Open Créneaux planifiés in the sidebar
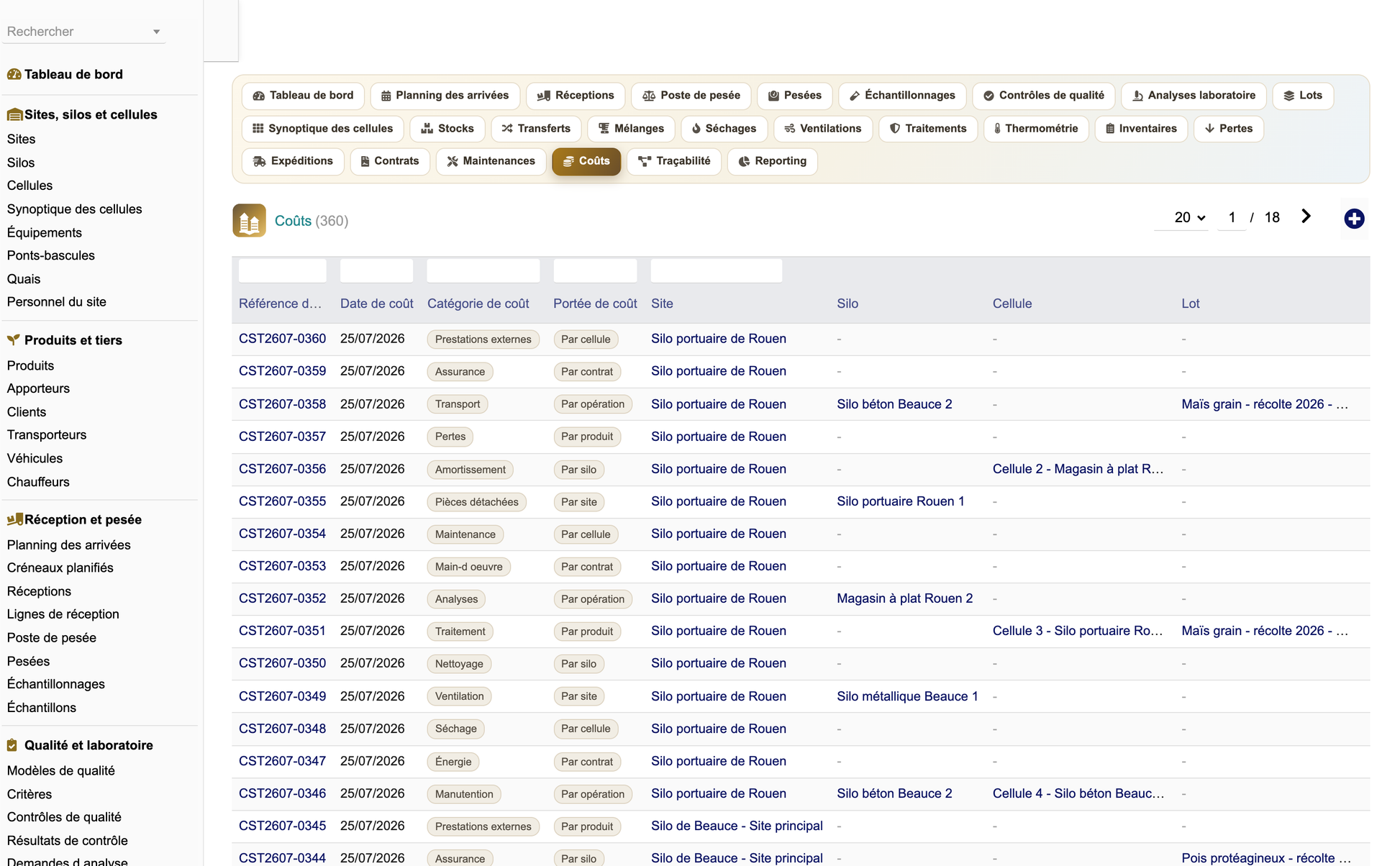Viewport: 1400px width, 866px height. coord(60,568)
